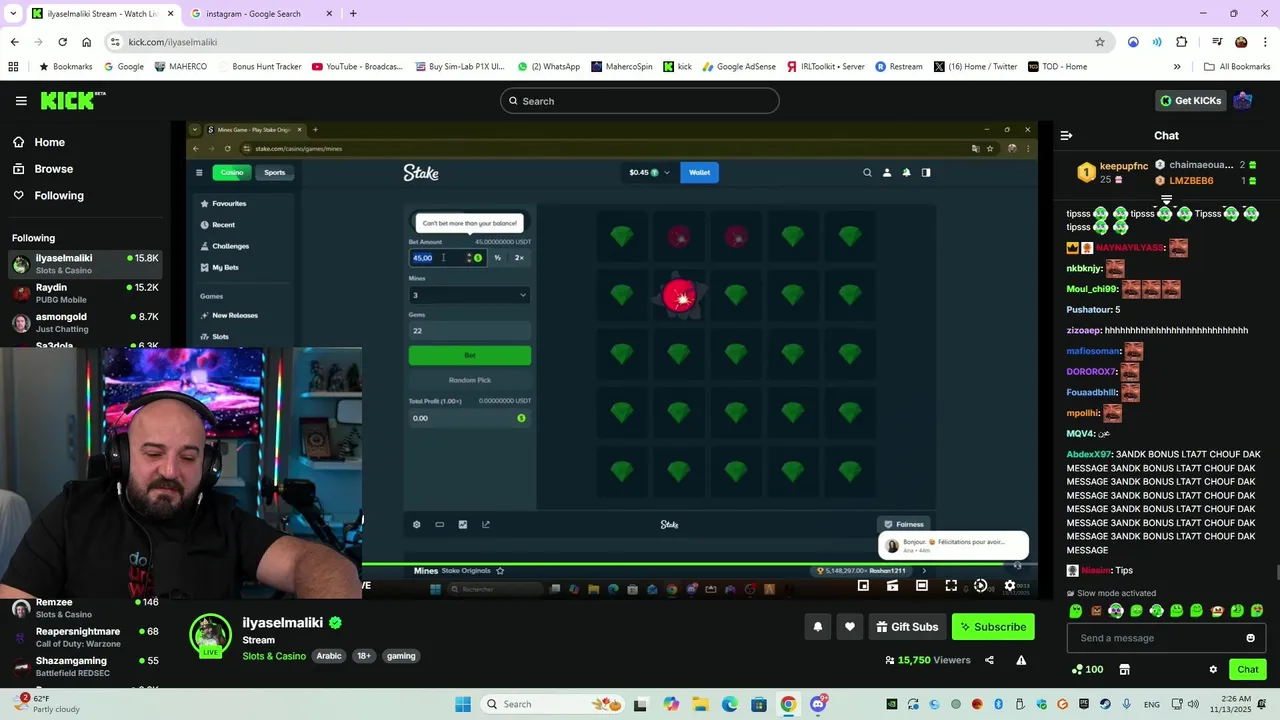
Task: Open Raydin channel in Following list
Action: click(x=85, y=293)
